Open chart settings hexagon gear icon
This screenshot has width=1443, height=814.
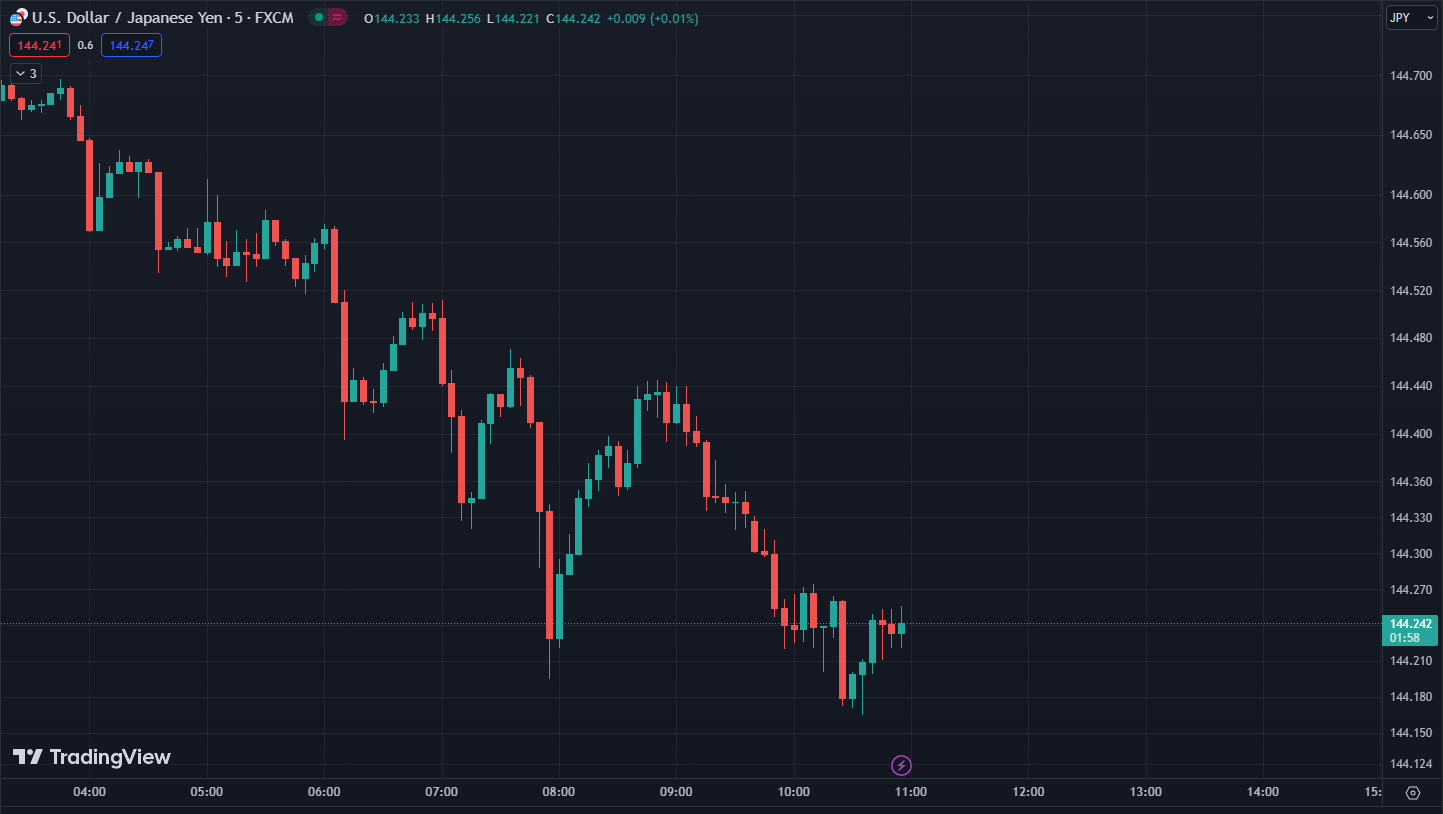pos(1412,793)
